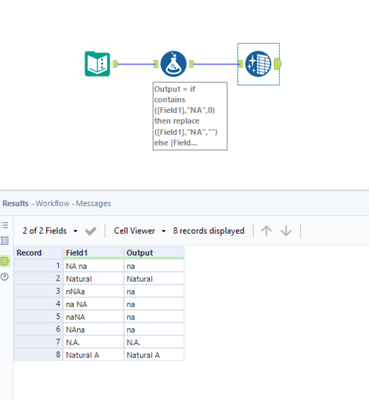Click record number 5 row header
This screenshot has width=369, height=400.
38,317
